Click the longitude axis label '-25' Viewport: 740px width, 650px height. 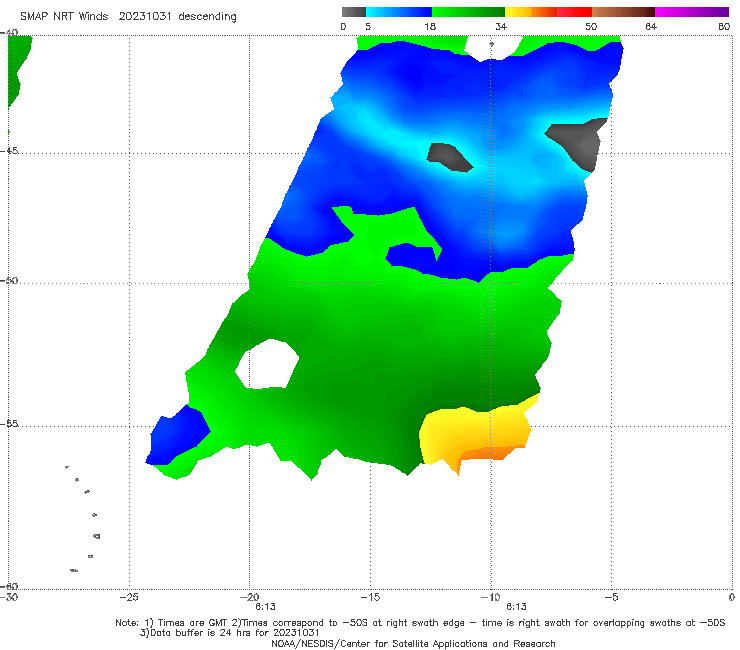pos(129,597)
